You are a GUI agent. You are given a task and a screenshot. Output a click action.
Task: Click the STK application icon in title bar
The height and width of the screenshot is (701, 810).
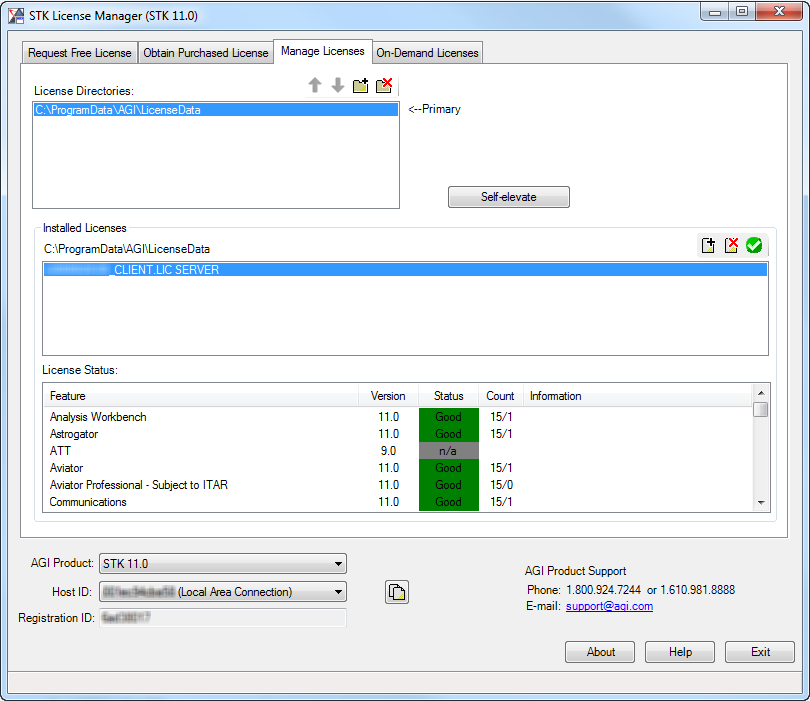coord(16,16)
